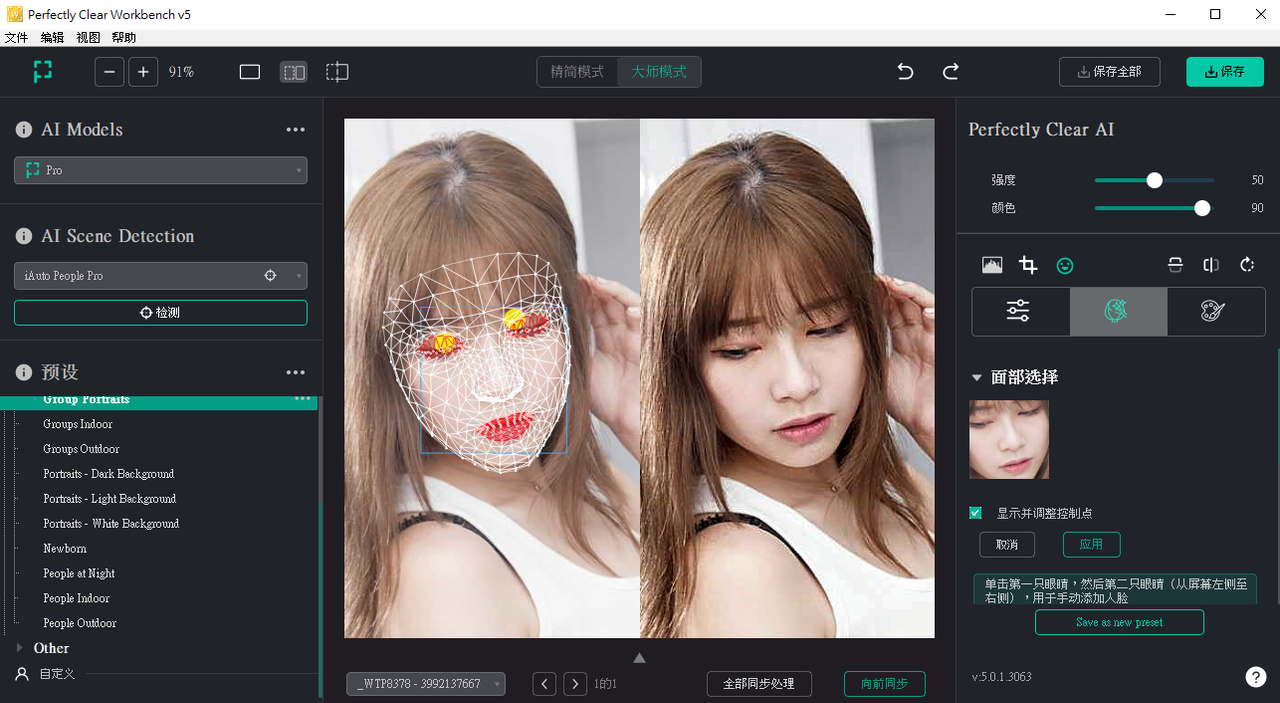The image size is (1280, 703).
Task: Open the face smiley tool icon
Action: click(1065, 265)
